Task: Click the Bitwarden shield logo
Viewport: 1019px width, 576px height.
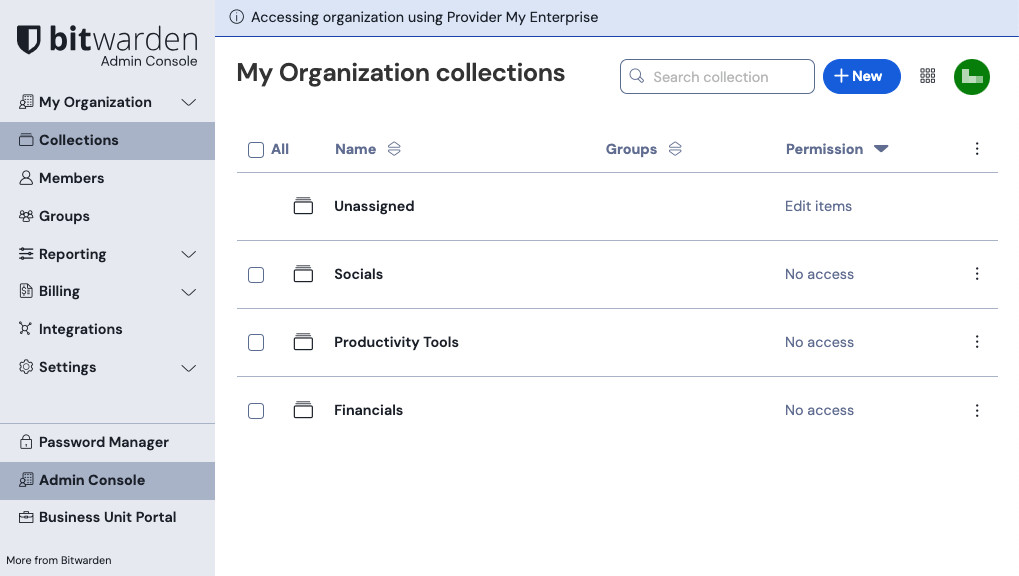Action: [30, 41]
